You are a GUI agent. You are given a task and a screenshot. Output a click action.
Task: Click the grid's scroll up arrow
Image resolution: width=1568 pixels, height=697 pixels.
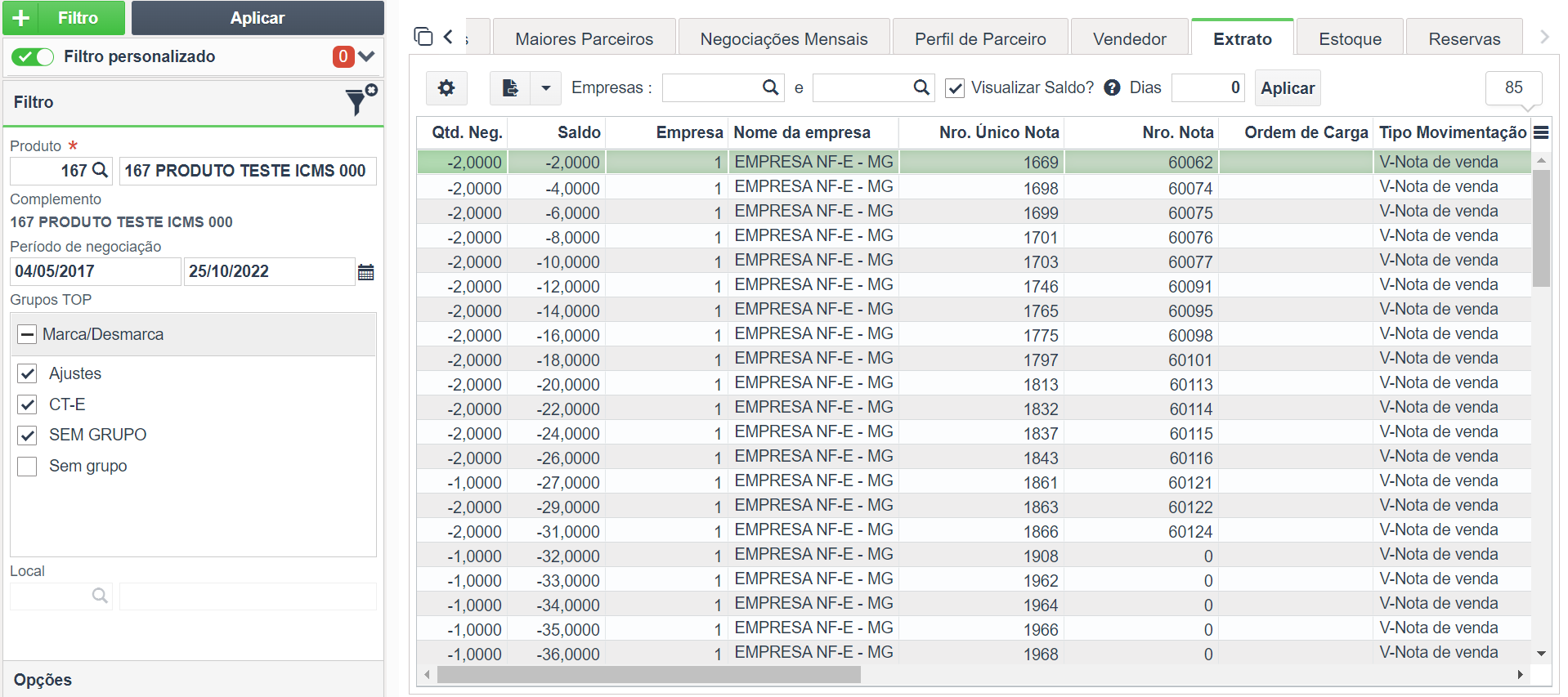pos(1541,160)
